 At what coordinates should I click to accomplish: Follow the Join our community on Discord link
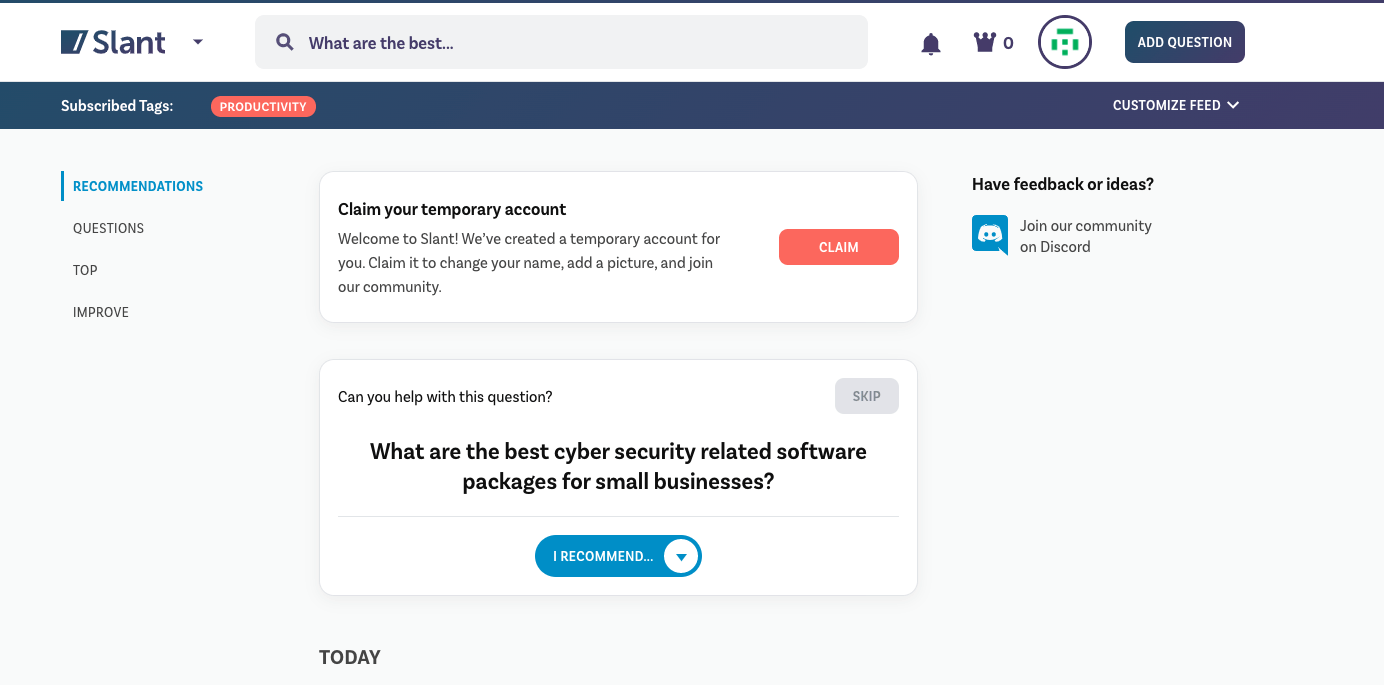(x=1085, y=236)
